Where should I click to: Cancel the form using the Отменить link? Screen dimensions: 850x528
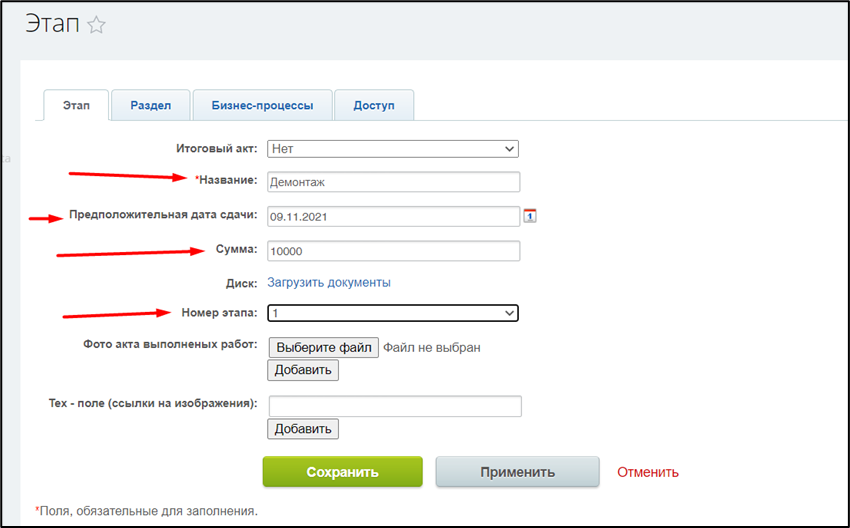[x=647, y=472]
